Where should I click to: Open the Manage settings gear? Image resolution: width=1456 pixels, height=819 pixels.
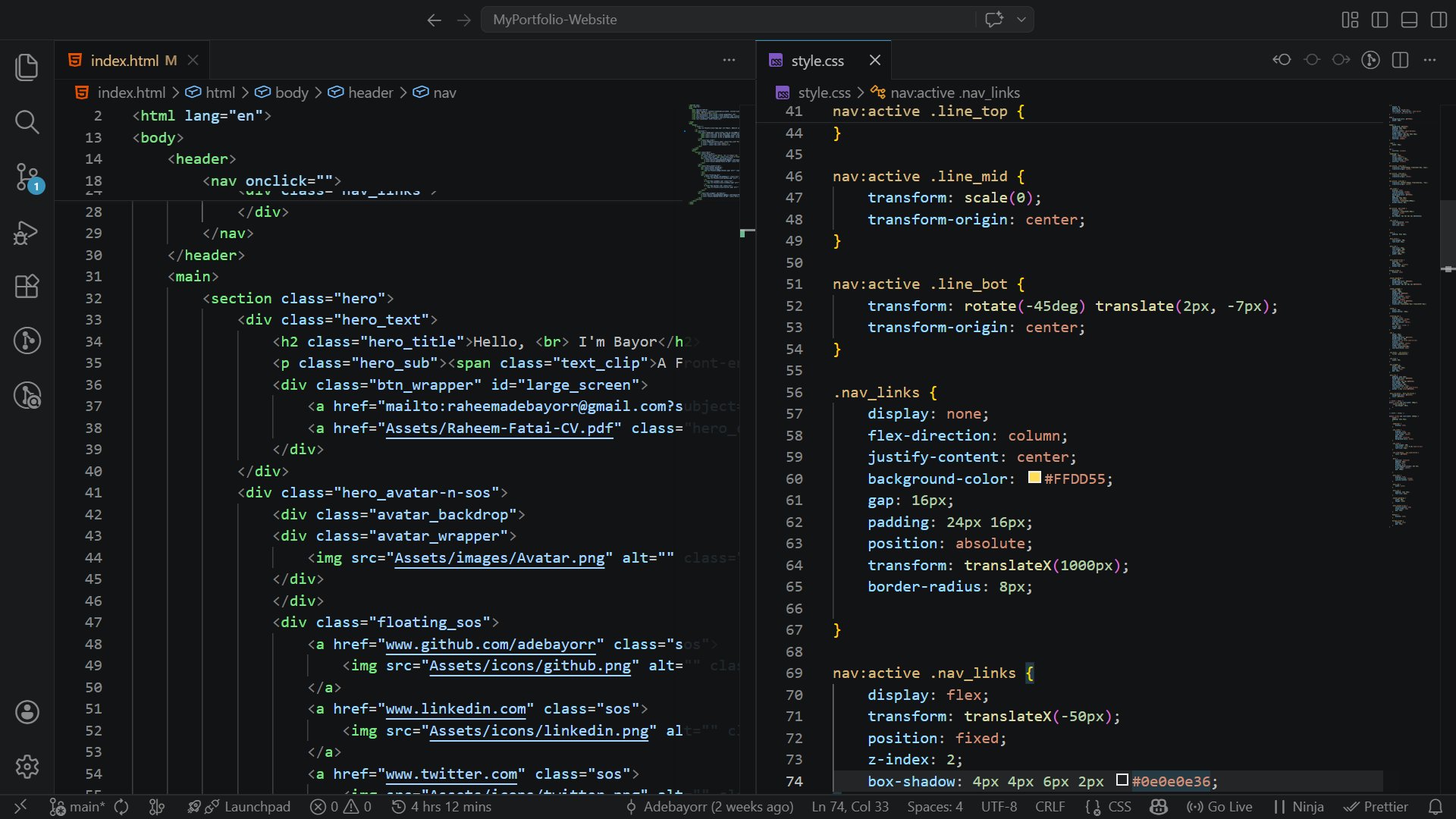pyautogui.click(x=27, y=767)
